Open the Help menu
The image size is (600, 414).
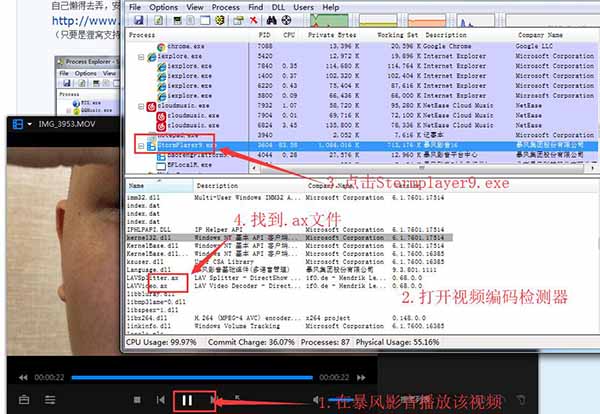coord(331,7)
